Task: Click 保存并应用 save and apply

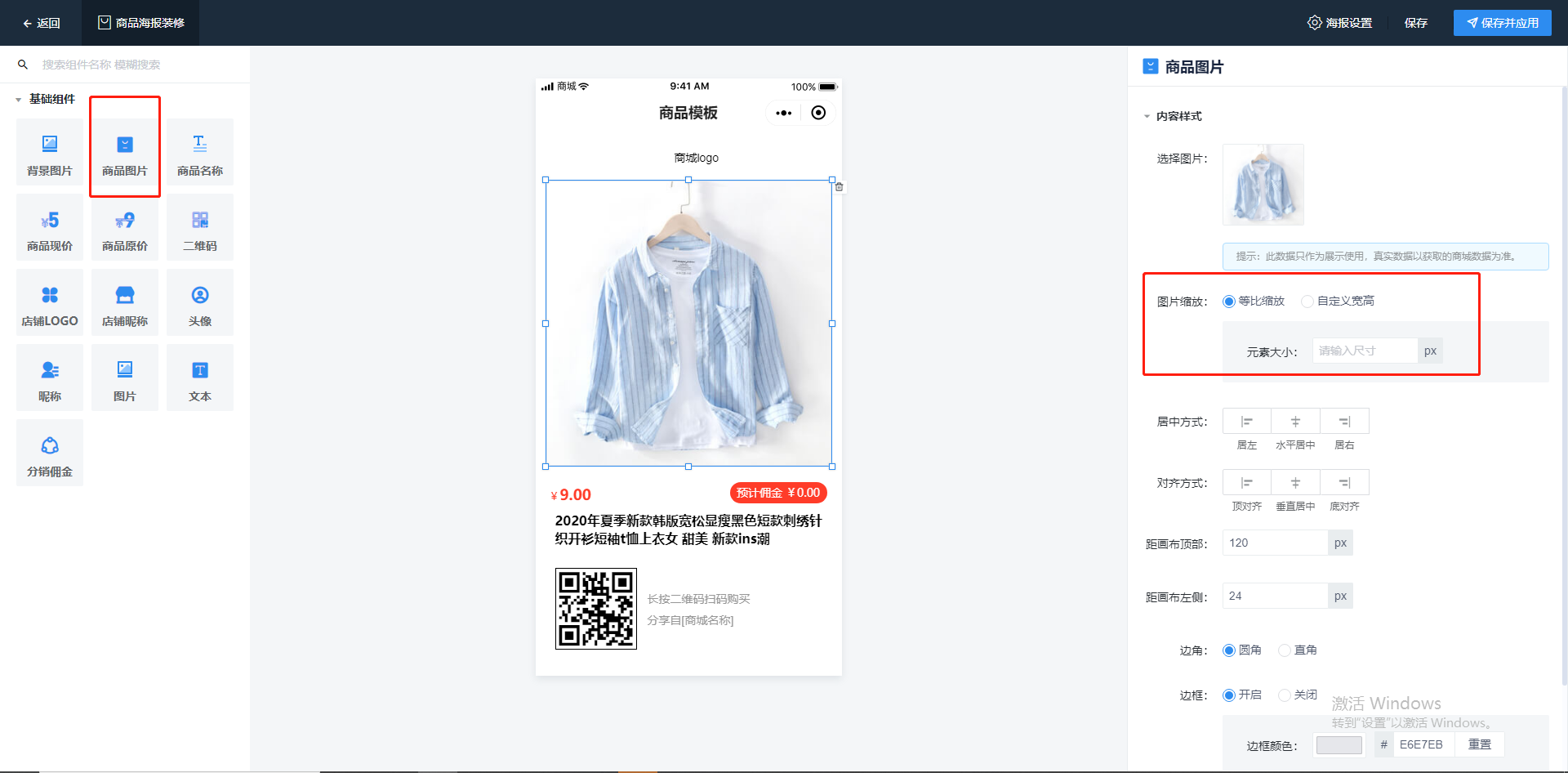Action: tap(1503, 23)
